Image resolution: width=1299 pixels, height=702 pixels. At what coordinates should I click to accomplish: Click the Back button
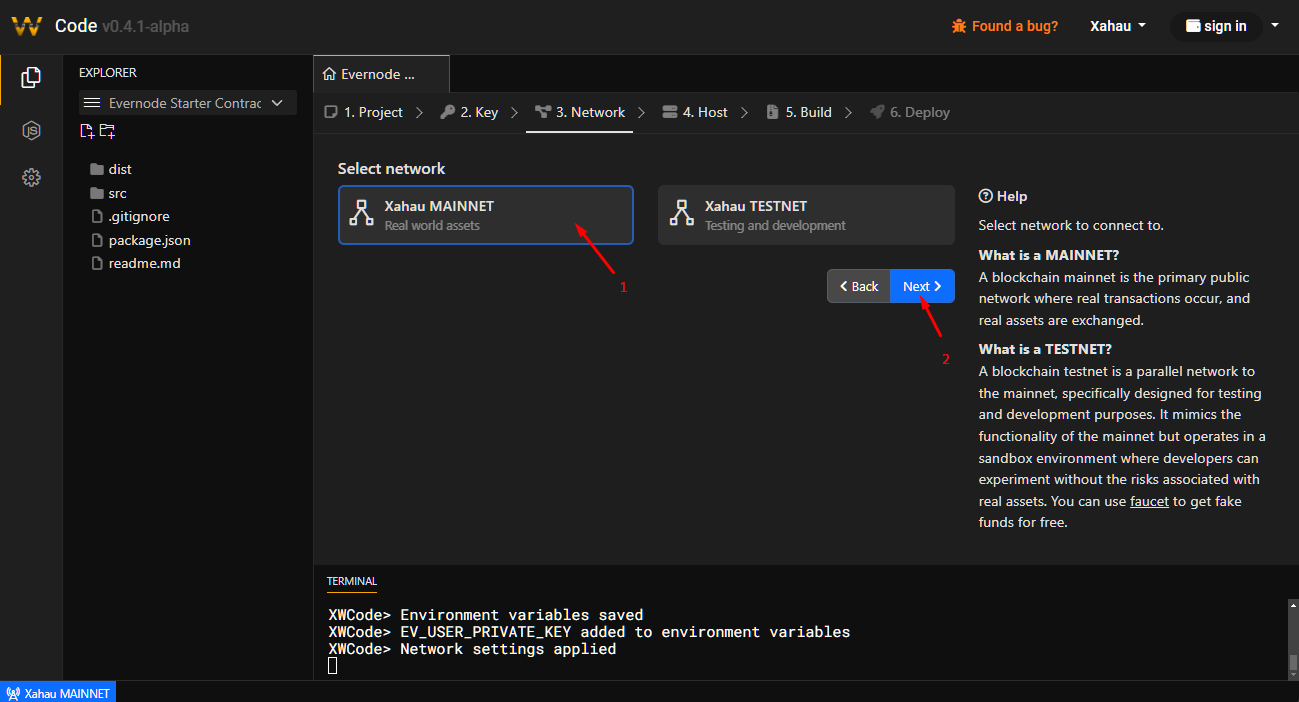click(x=859, y=286)
